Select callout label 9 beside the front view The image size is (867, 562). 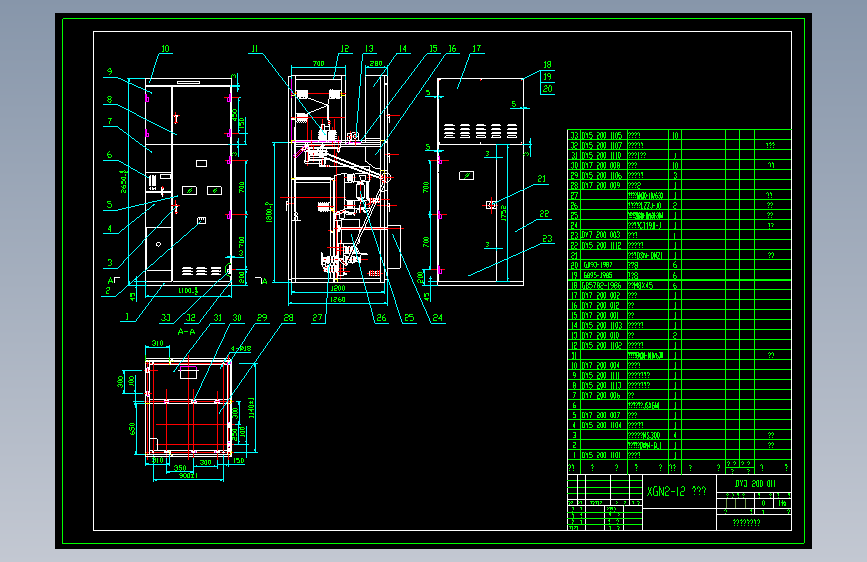tap(109, 71)
